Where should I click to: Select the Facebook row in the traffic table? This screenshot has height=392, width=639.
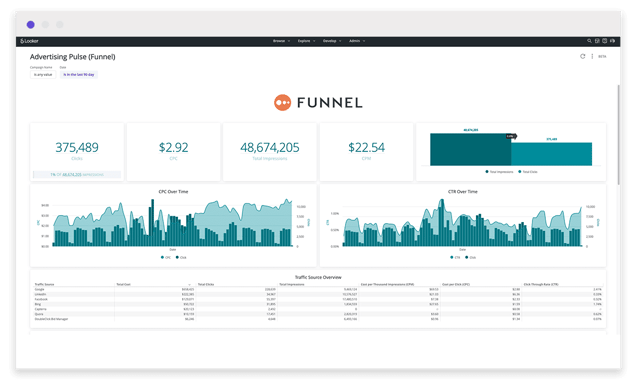tap(318, 299)
